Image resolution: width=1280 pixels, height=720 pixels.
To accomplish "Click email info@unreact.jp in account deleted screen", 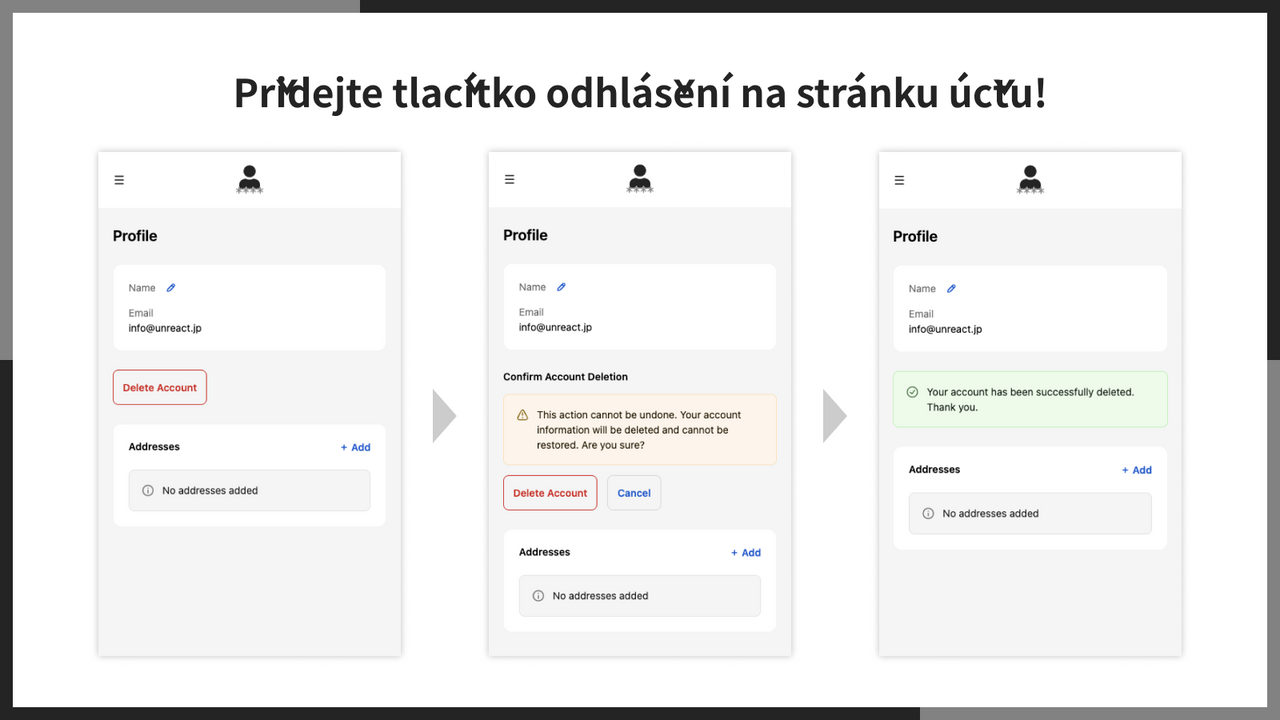I will tap(945, 329).
